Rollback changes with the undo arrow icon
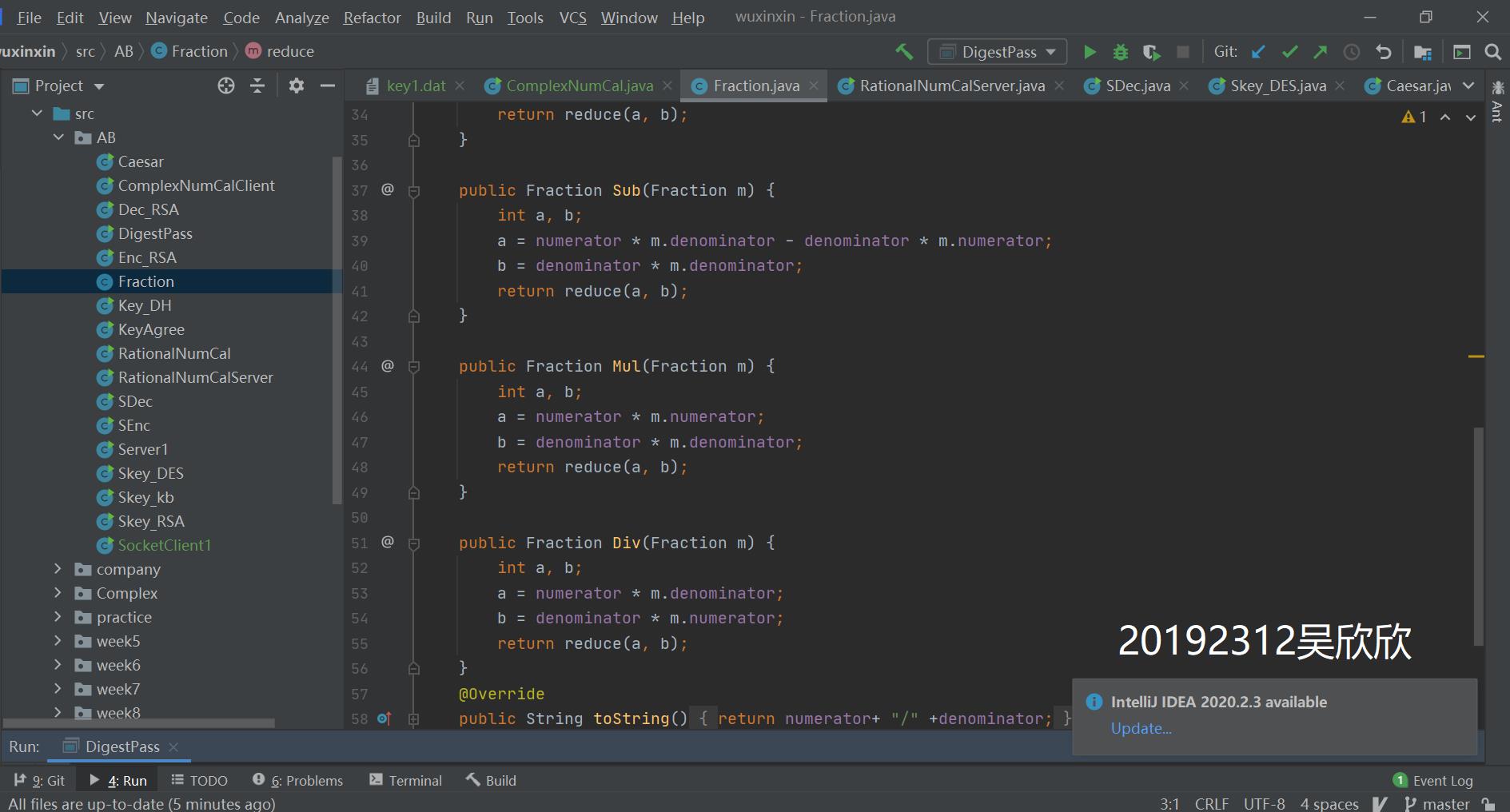Image resolution: width=1510 pixels, height=812 pixels. (1384, 52)
